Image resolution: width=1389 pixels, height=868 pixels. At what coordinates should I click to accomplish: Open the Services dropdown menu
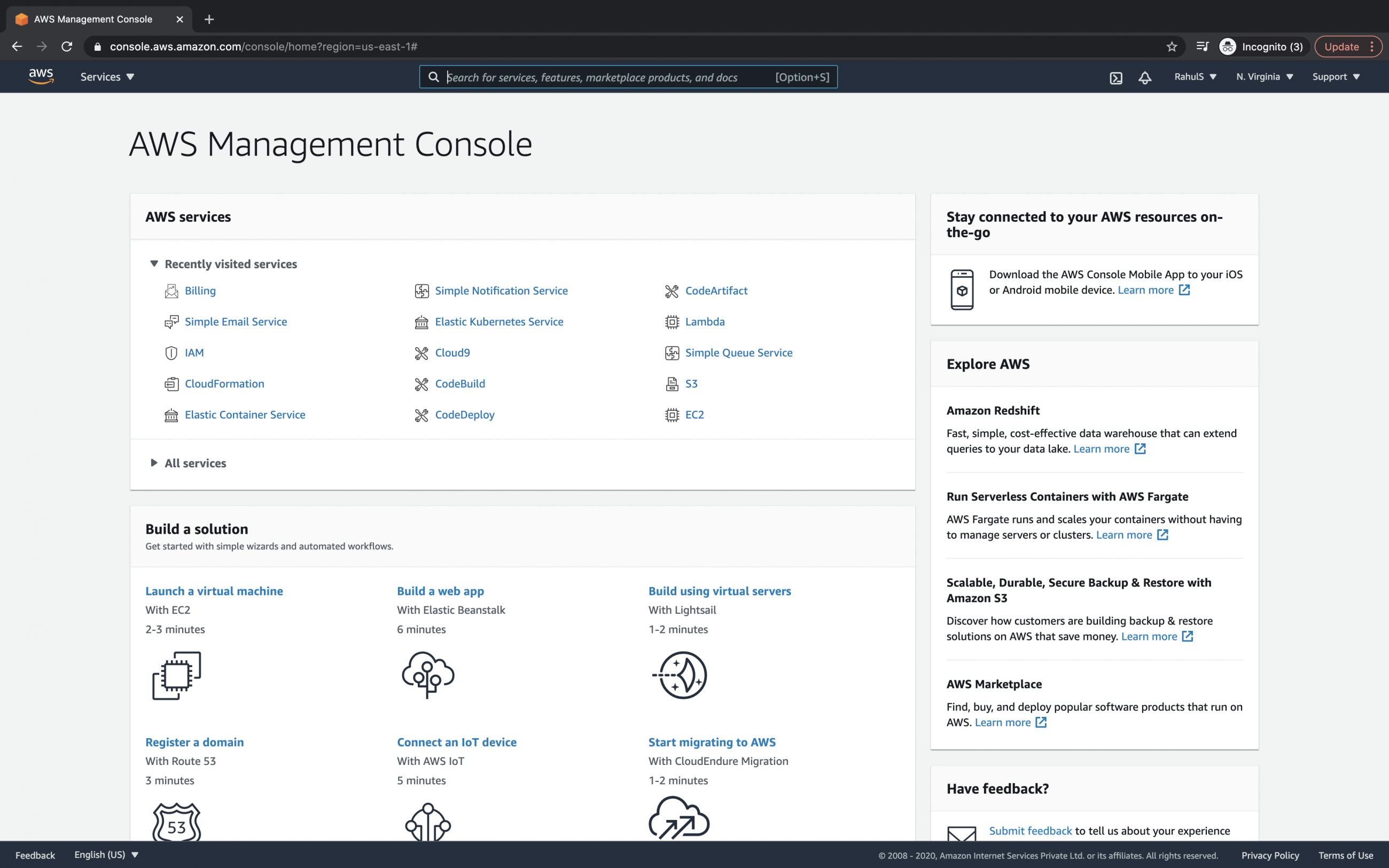107,76
